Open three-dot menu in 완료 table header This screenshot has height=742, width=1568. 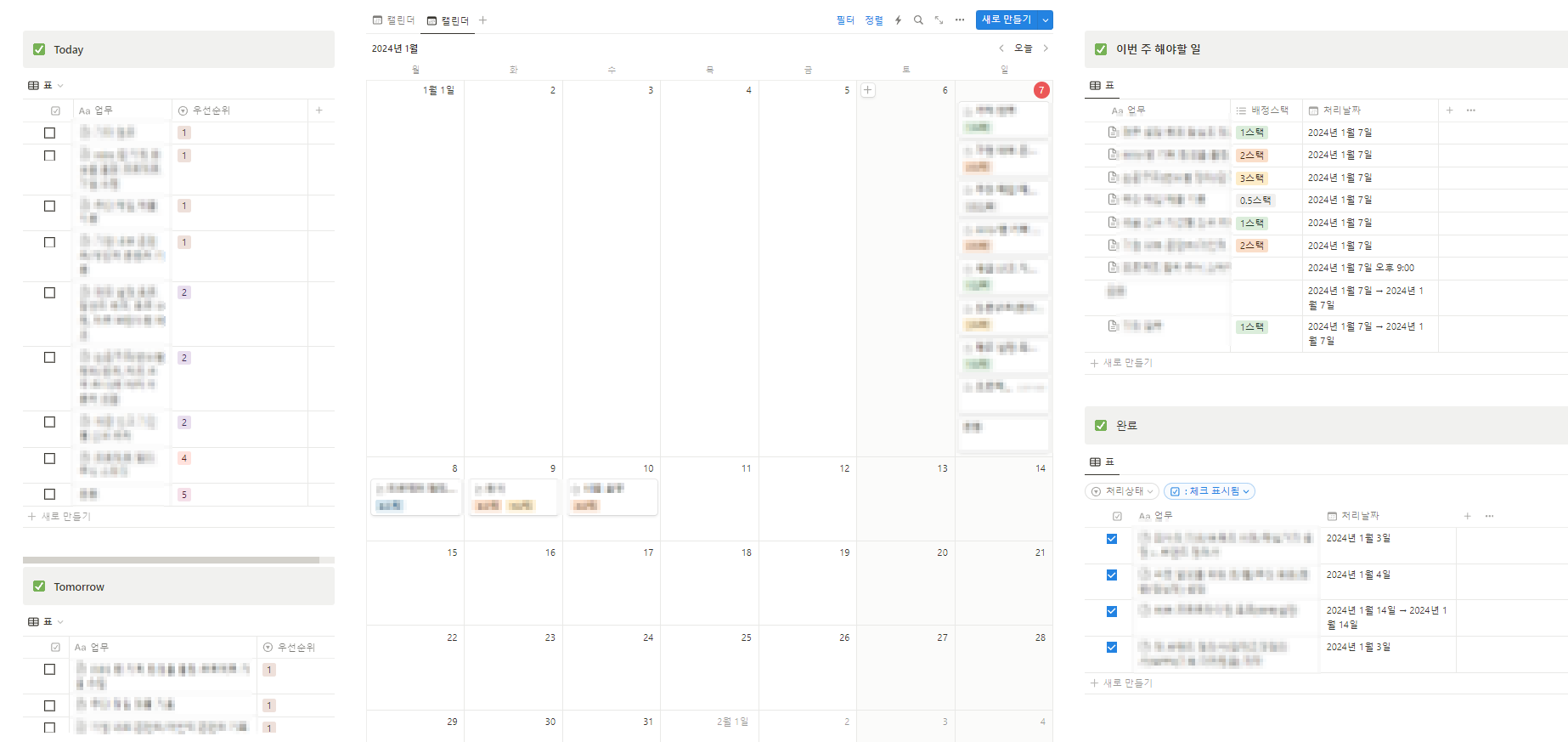point(1489,516)
